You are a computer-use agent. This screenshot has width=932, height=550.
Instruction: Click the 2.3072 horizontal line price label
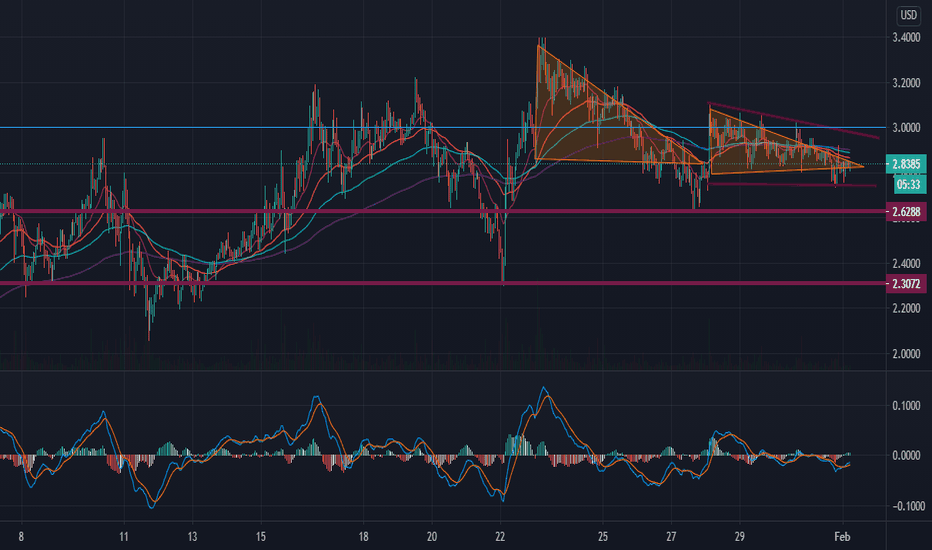pyautogui.click(x=906, y=284)
